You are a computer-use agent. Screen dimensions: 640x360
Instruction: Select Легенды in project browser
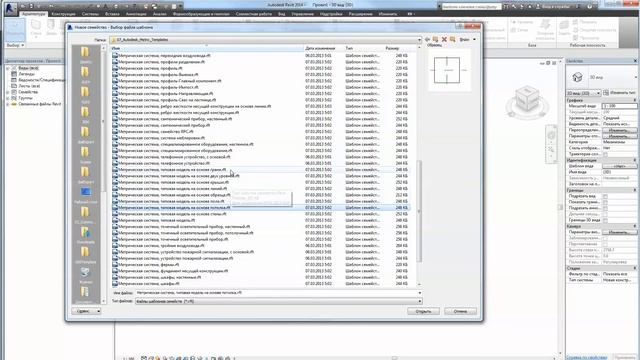(27, 74)
